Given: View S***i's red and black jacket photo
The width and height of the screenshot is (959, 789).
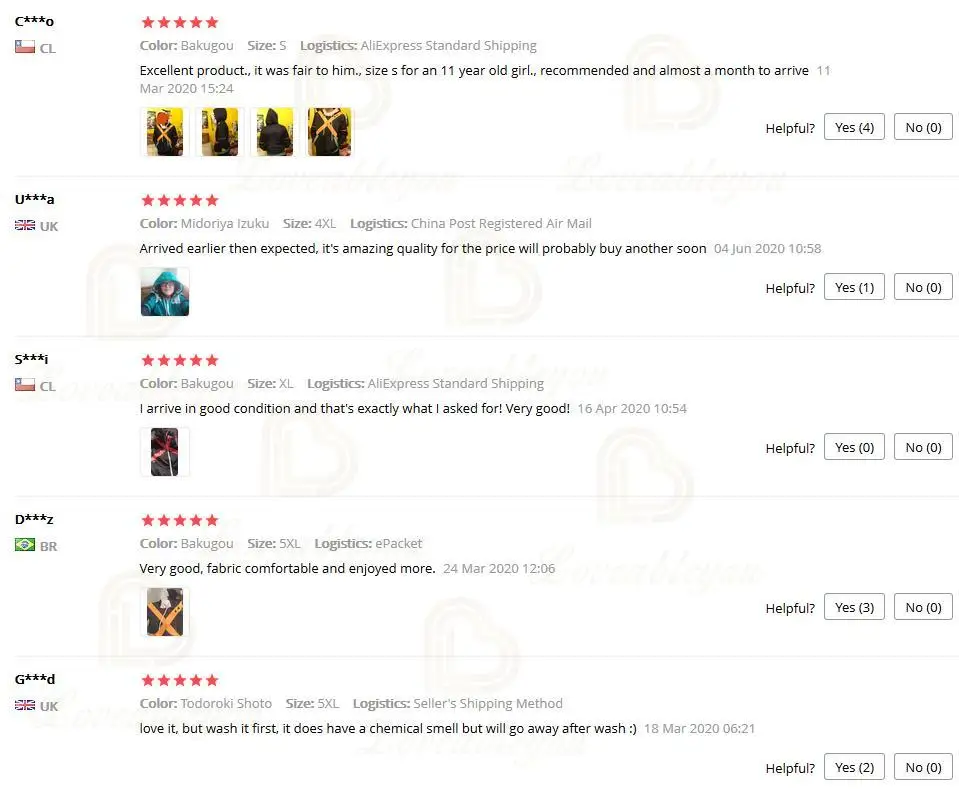Looking at the screenshot, I should point(165,452).
